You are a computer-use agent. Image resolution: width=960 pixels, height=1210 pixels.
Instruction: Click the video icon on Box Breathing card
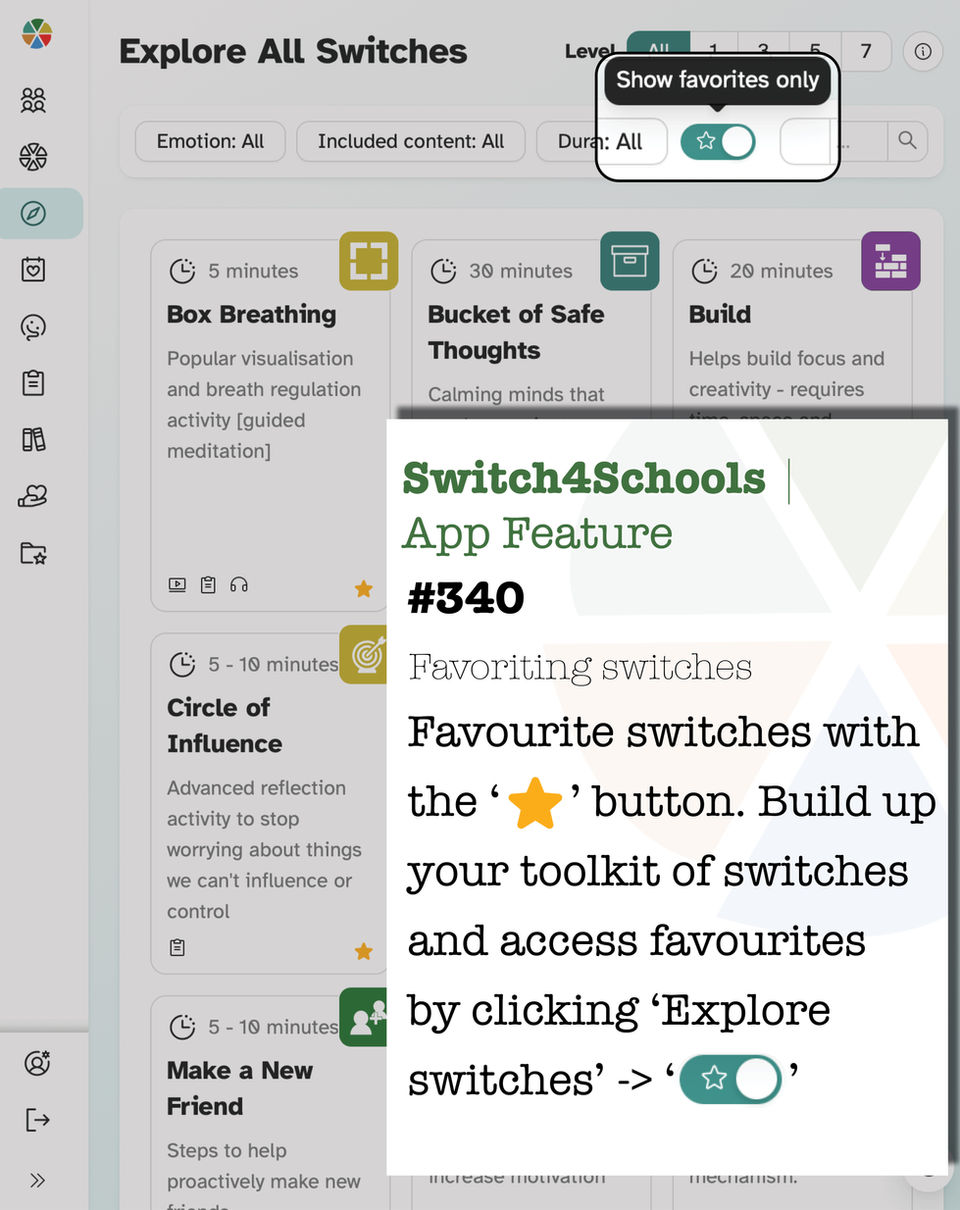(x=177, y=585)
